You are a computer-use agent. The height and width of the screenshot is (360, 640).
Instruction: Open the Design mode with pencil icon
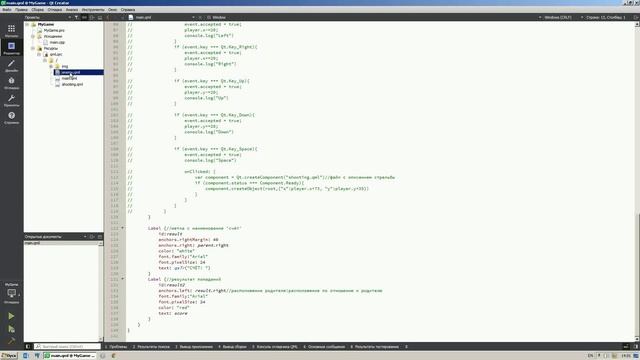(x=11, y=66)
